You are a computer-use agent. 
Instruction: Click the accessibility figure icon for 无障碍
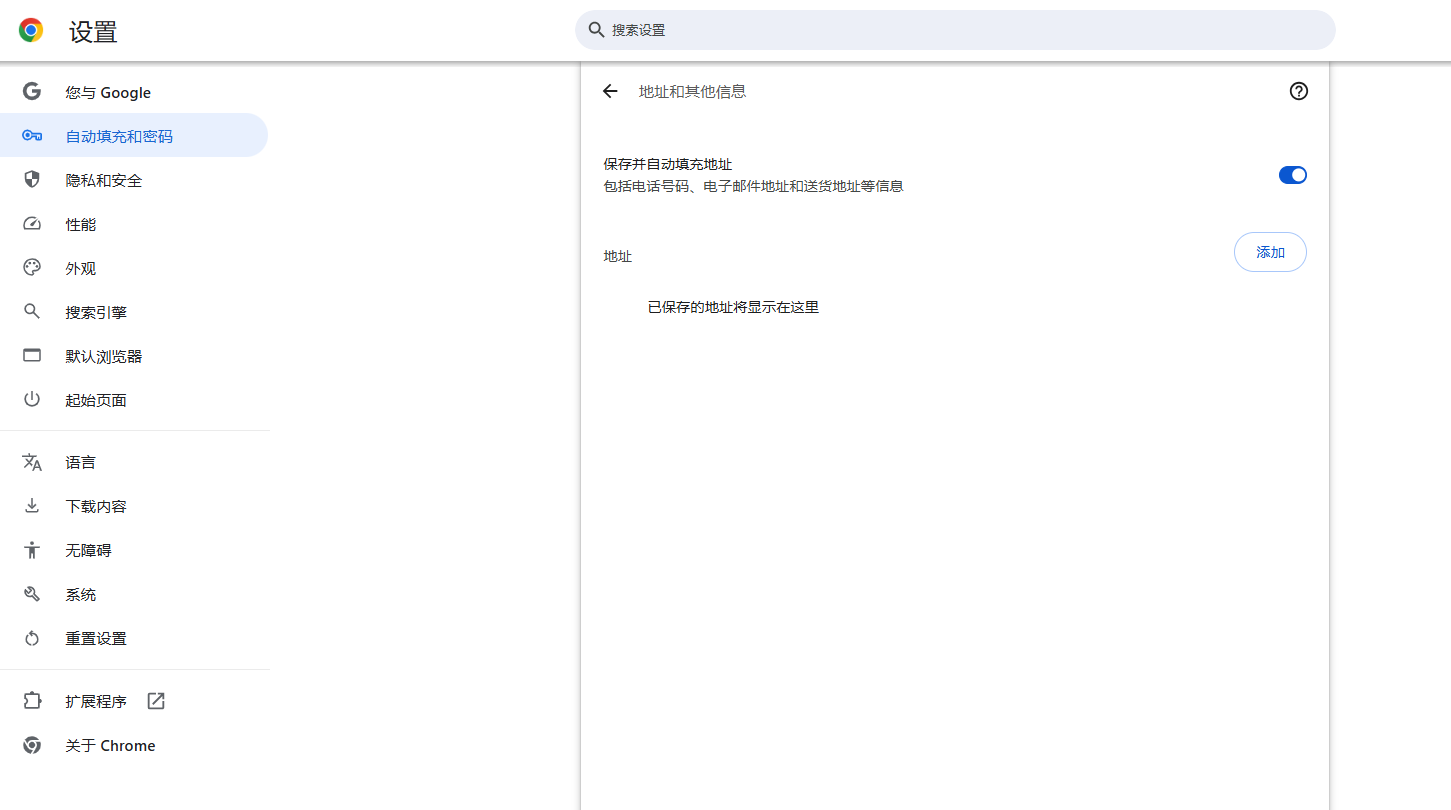point(32,550)
